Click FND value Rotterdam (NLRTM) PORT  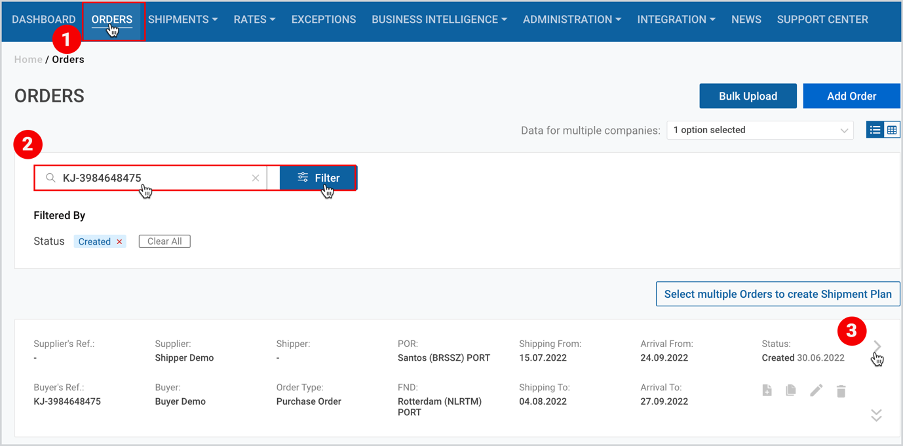pyautogui.click(x=440, y=407)
